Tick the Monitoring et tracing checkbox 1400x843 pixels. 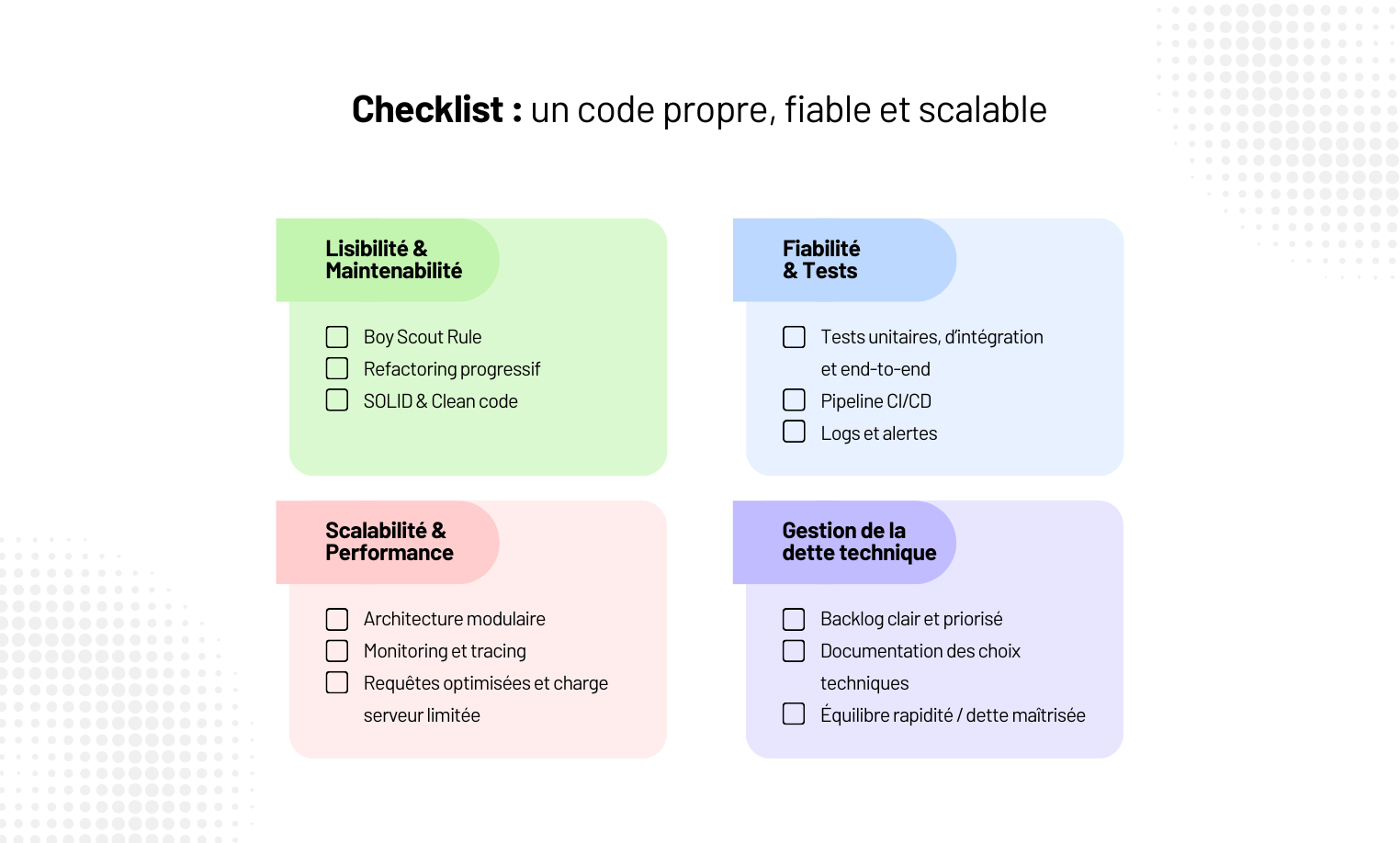point(337,651)
